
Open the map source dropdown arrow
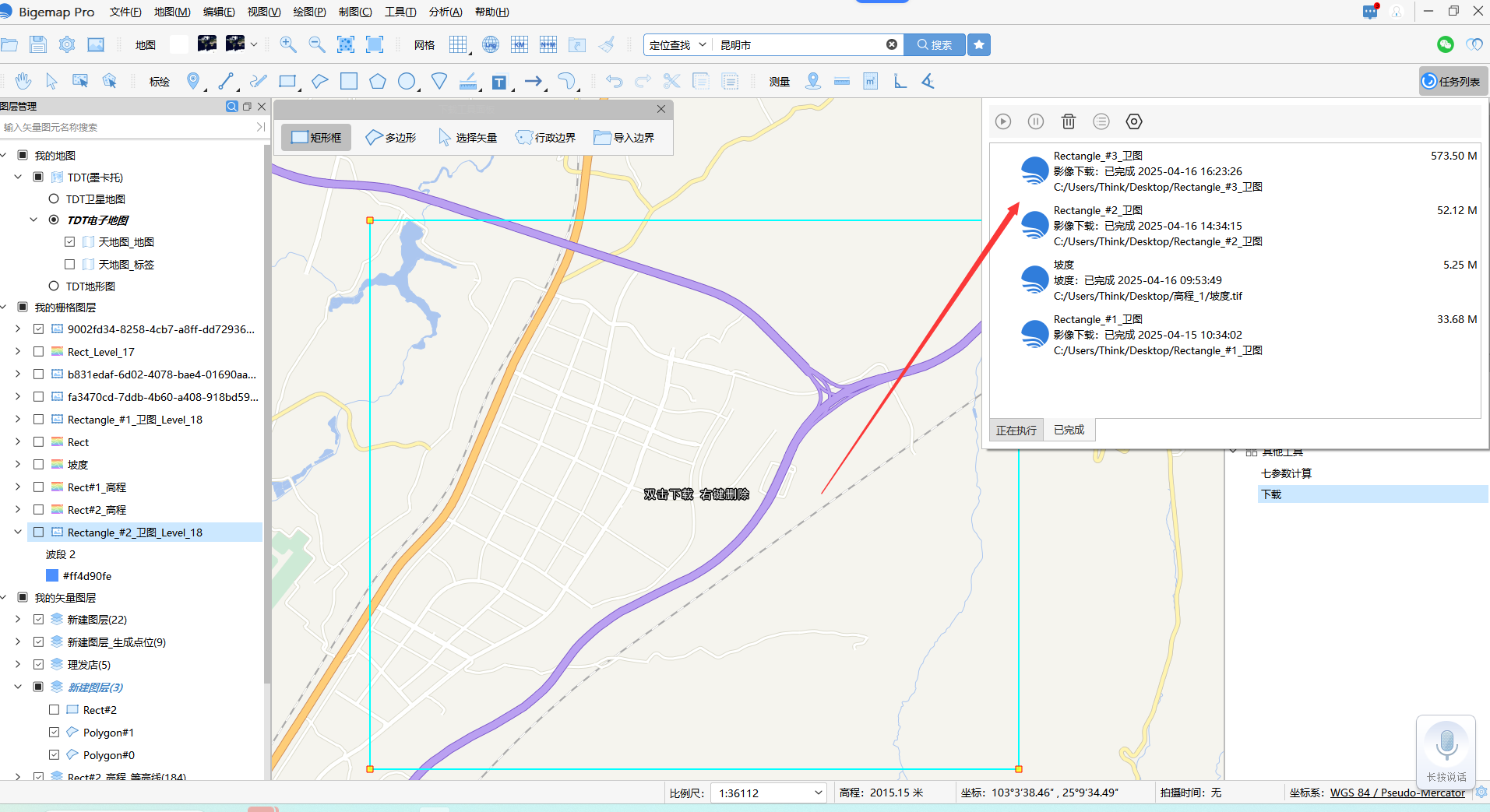(254, 44)
